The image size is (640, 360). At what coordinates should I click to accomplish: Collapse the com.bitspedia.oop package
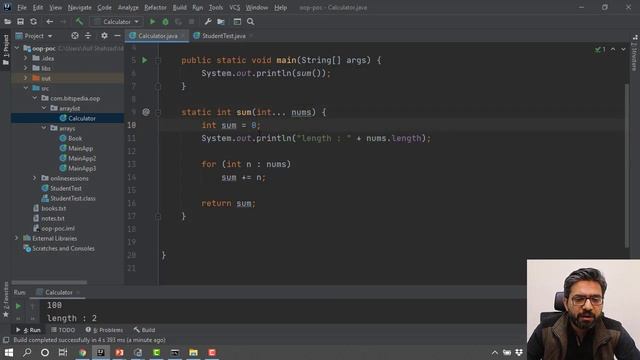tap(35, 98)
